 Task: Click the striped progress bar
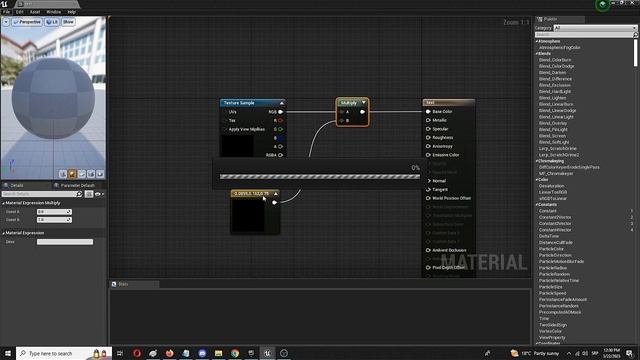320,177
